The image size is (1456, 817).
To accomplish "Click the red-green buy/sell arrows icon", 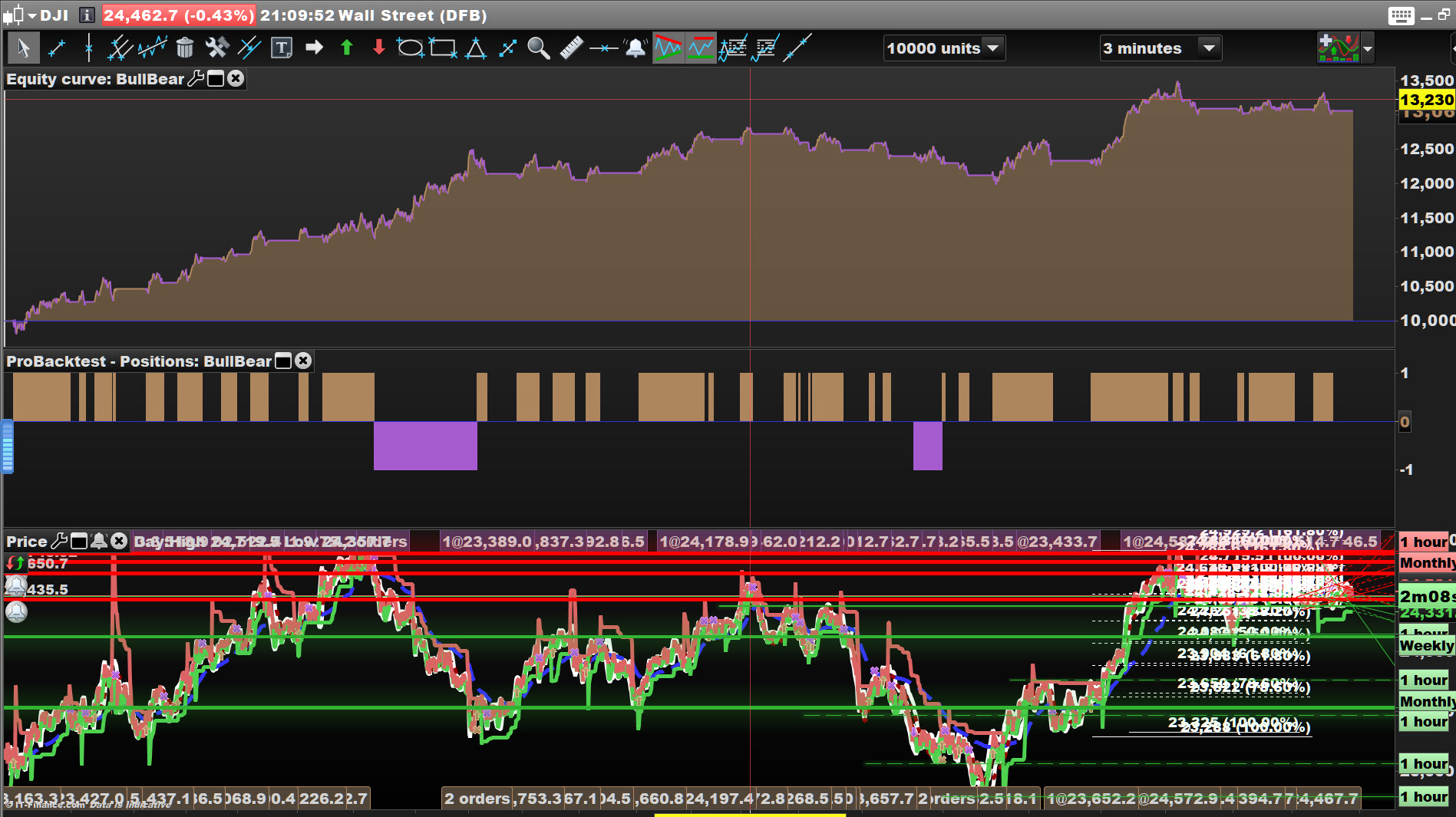I will 15,563.
